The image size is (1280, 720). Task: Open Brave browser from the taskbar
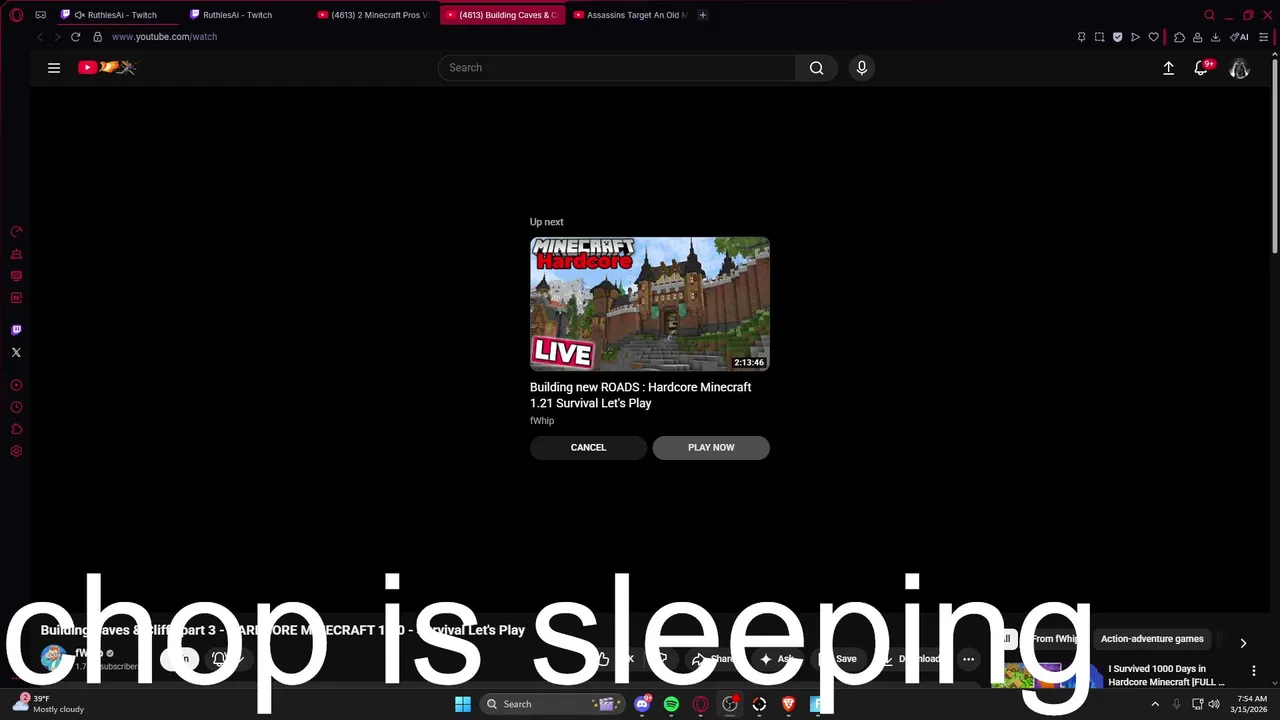788,704
